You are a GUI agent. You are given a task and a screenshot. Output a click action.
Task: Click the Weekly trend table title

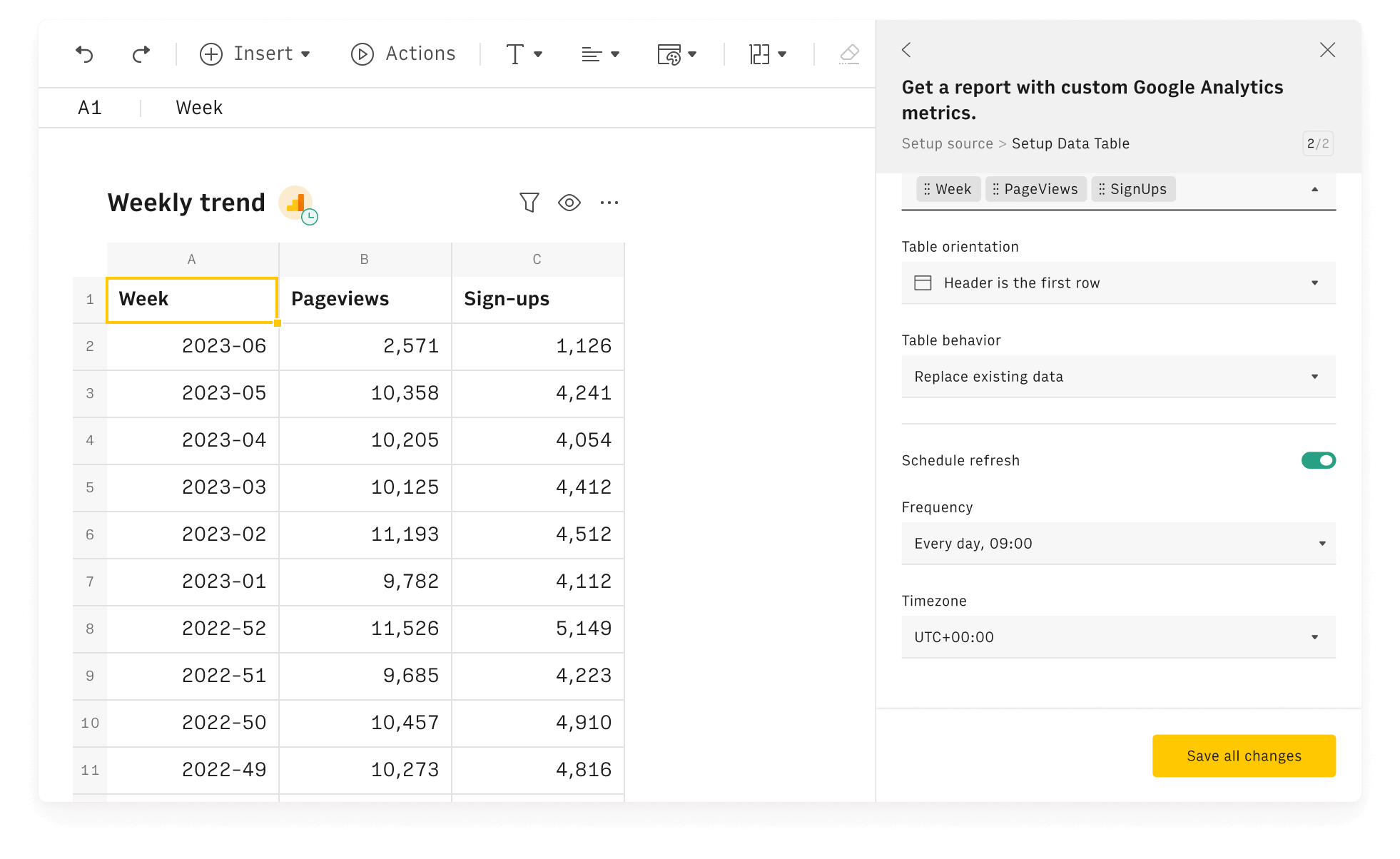(186, 203)
